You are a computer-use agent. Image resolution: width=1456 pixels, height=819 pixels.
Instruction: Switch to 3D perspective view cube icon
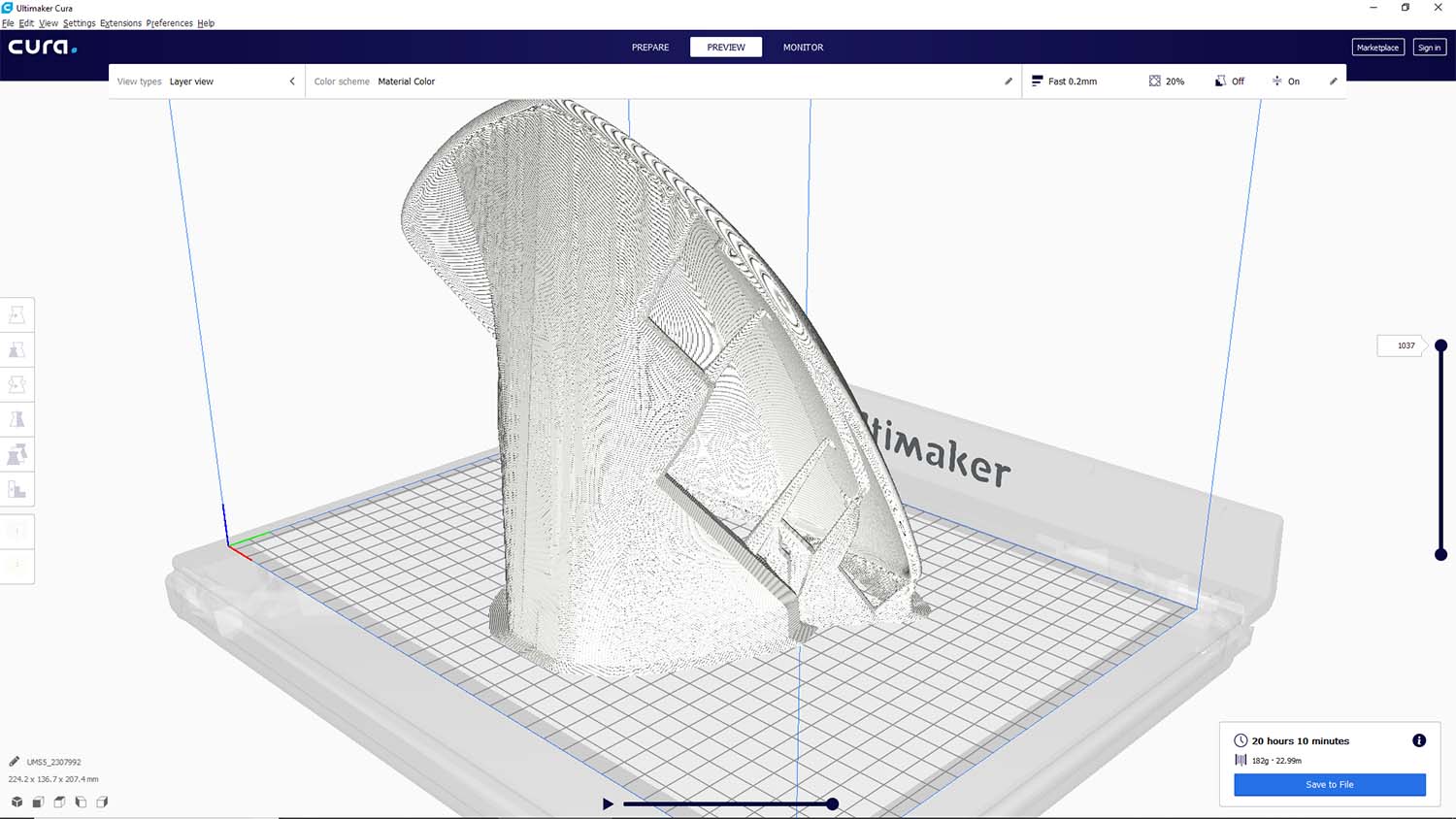coord(17,803)
